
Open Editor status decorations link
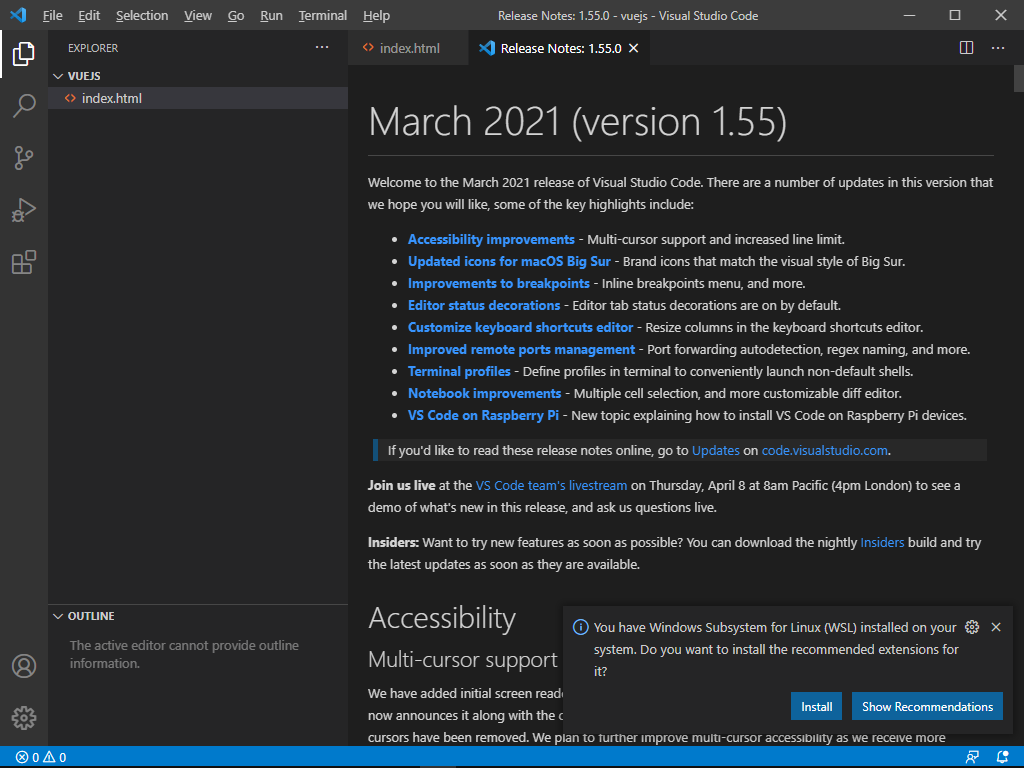pos(484,306)
